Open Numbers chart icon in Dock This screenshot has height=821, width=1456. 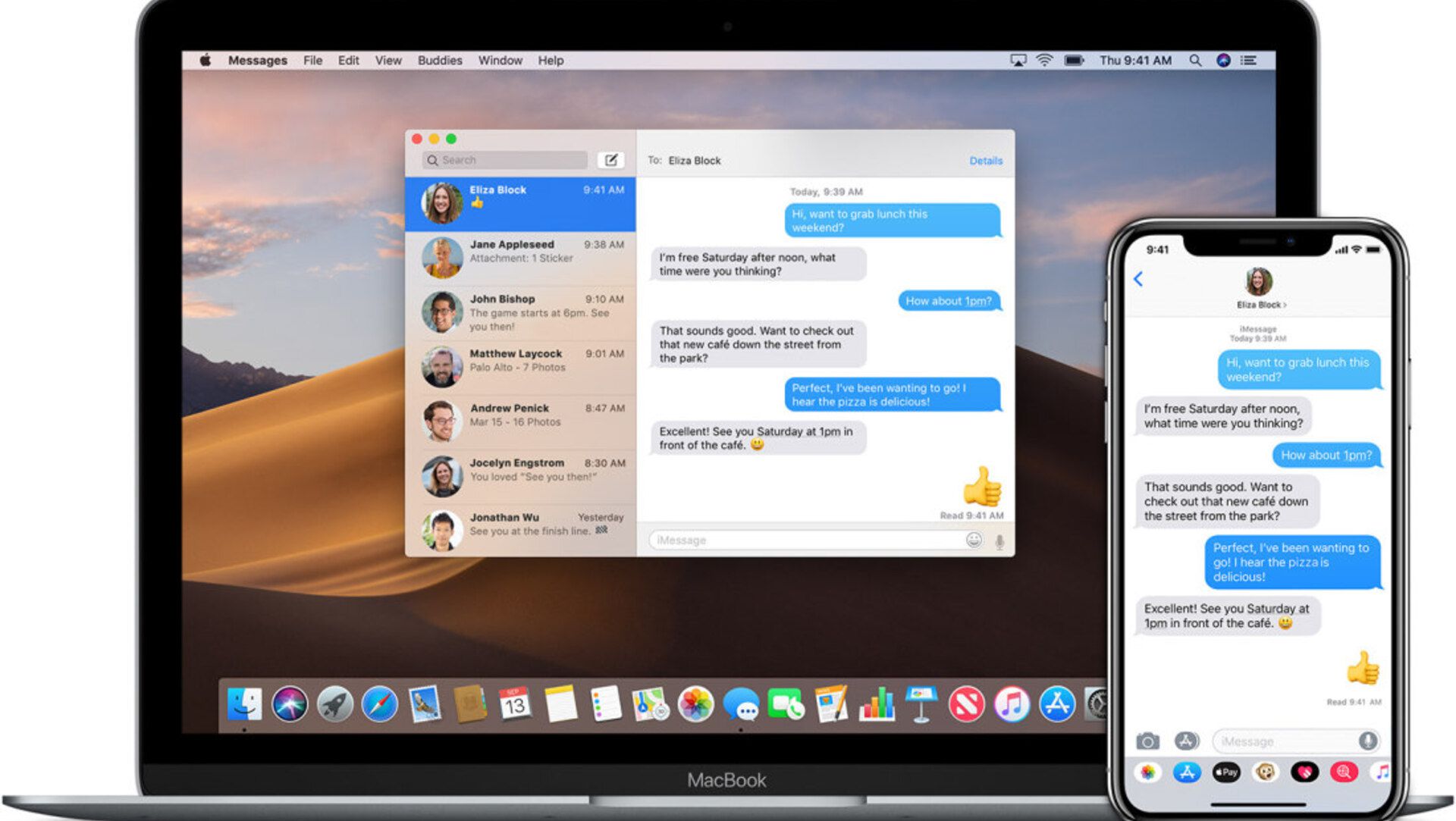pyautogui.click(x=877, y=704)
